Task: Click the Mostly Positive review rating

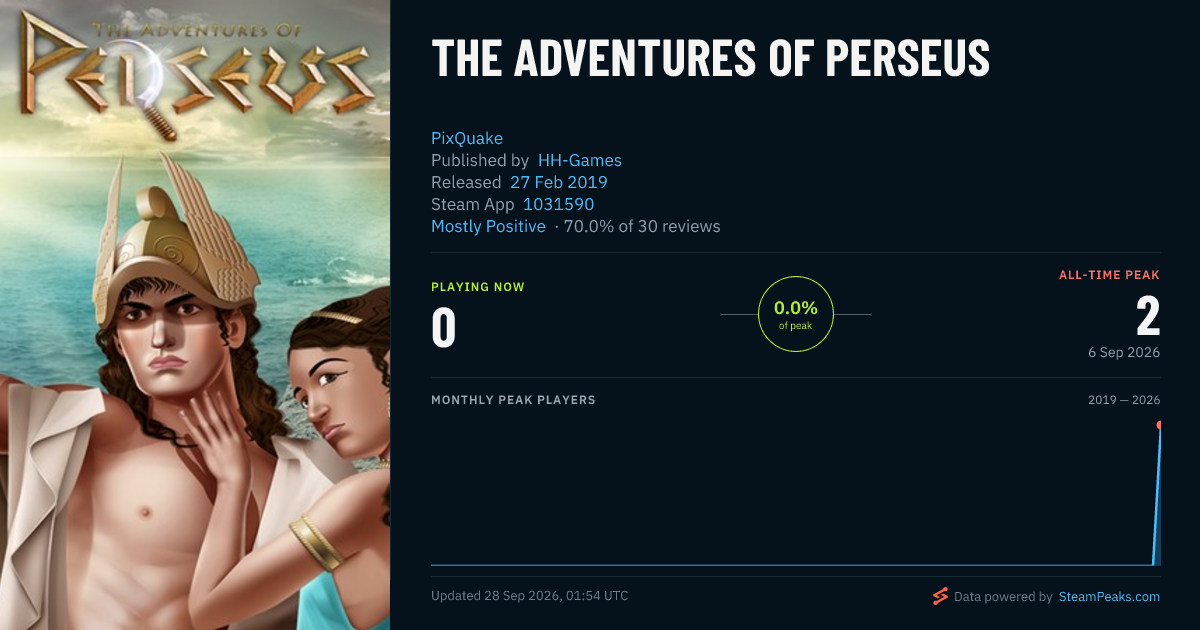Action: coord(488,226)
